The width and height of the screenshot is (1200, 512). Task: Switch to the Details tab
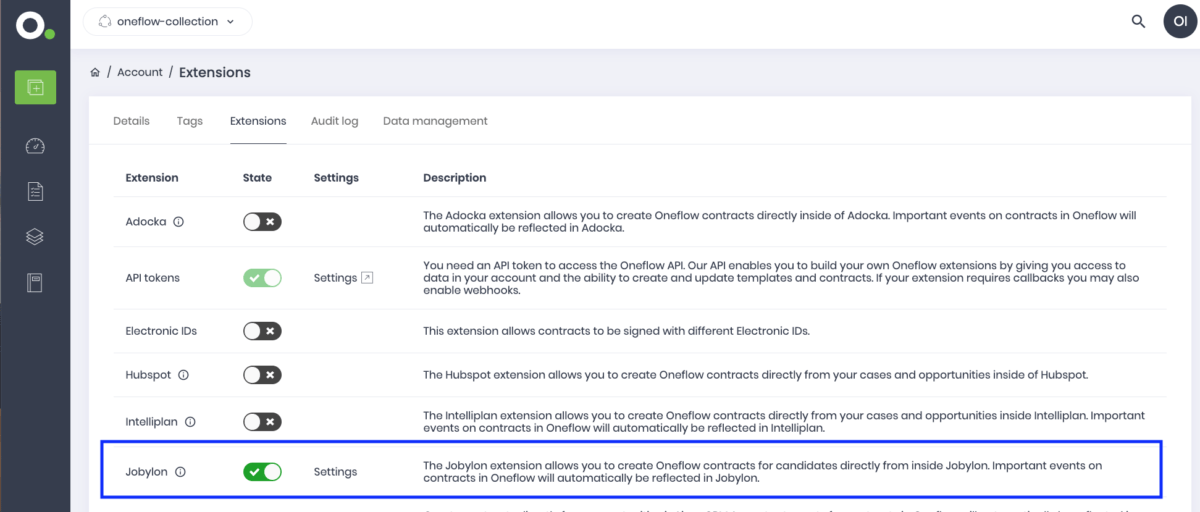[131, 121]
